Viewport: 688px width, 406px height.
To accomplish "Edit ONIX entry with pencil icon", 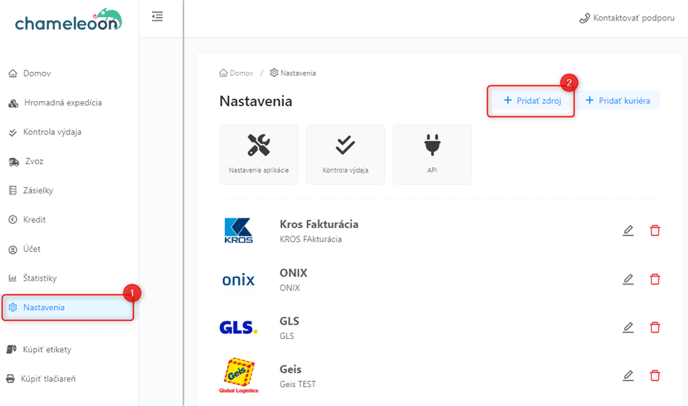I will click(628, 279).
